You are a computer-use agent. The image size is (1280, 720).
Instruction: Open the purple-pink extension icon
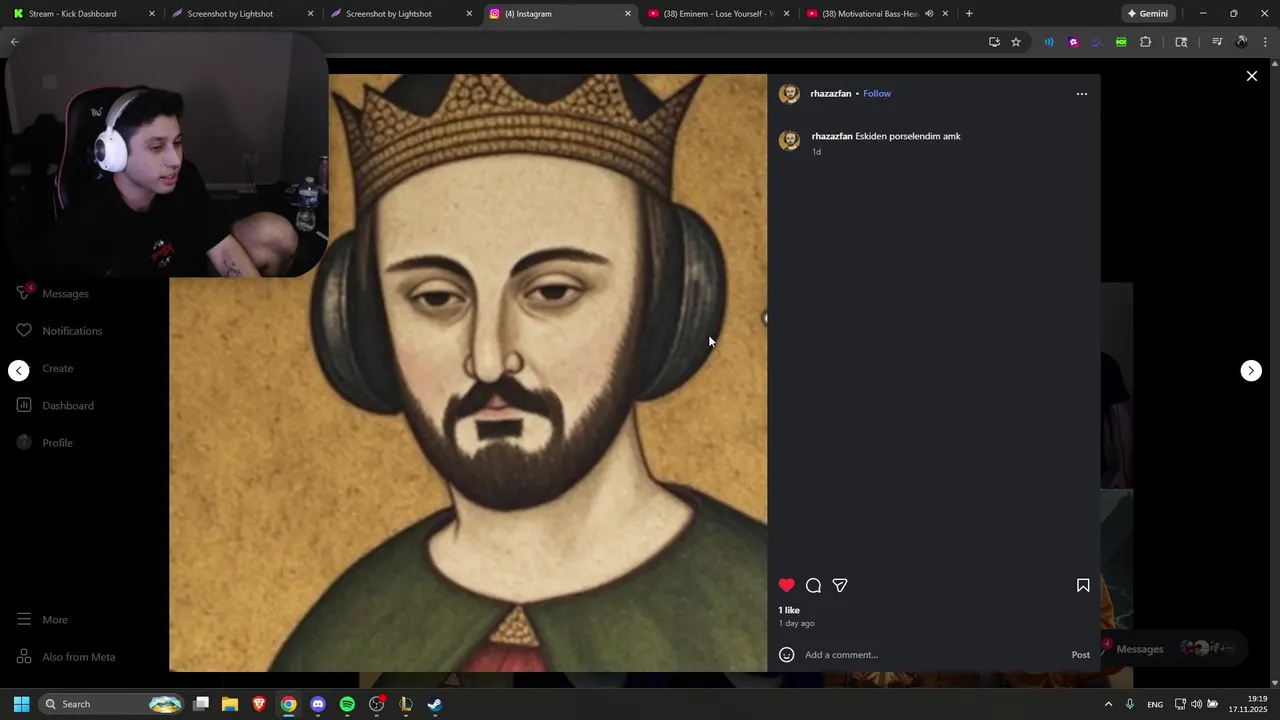click(x=1073, y=42)
